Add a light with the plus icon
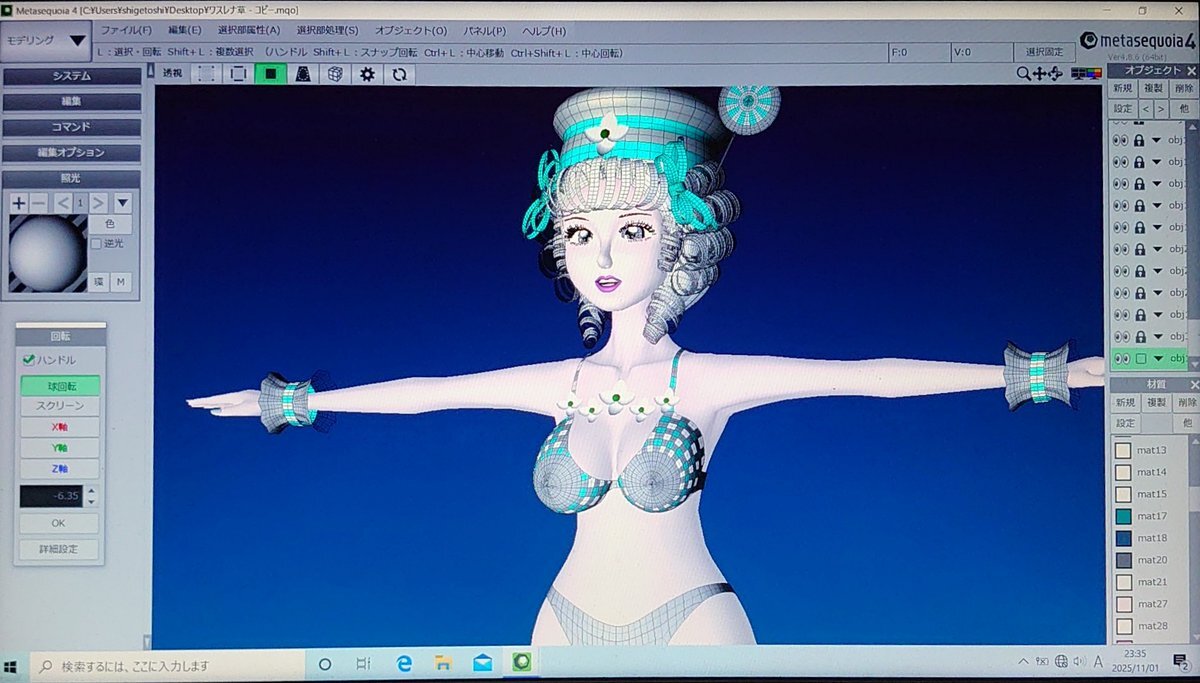Screen dimensions: 1200x683 pos(19,203)
